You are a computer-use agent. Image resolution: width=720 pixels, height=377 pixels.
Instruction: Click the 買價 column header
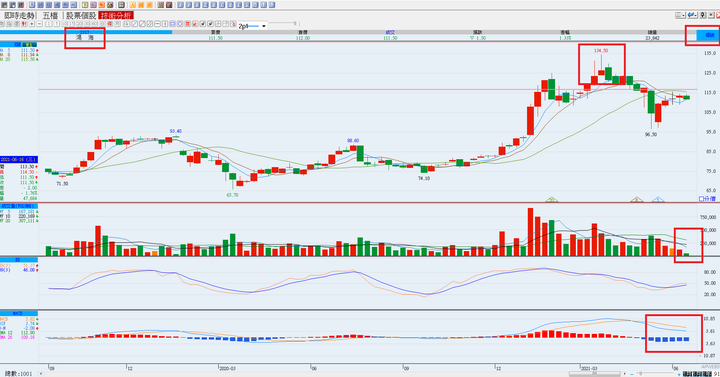click(215, 33)
